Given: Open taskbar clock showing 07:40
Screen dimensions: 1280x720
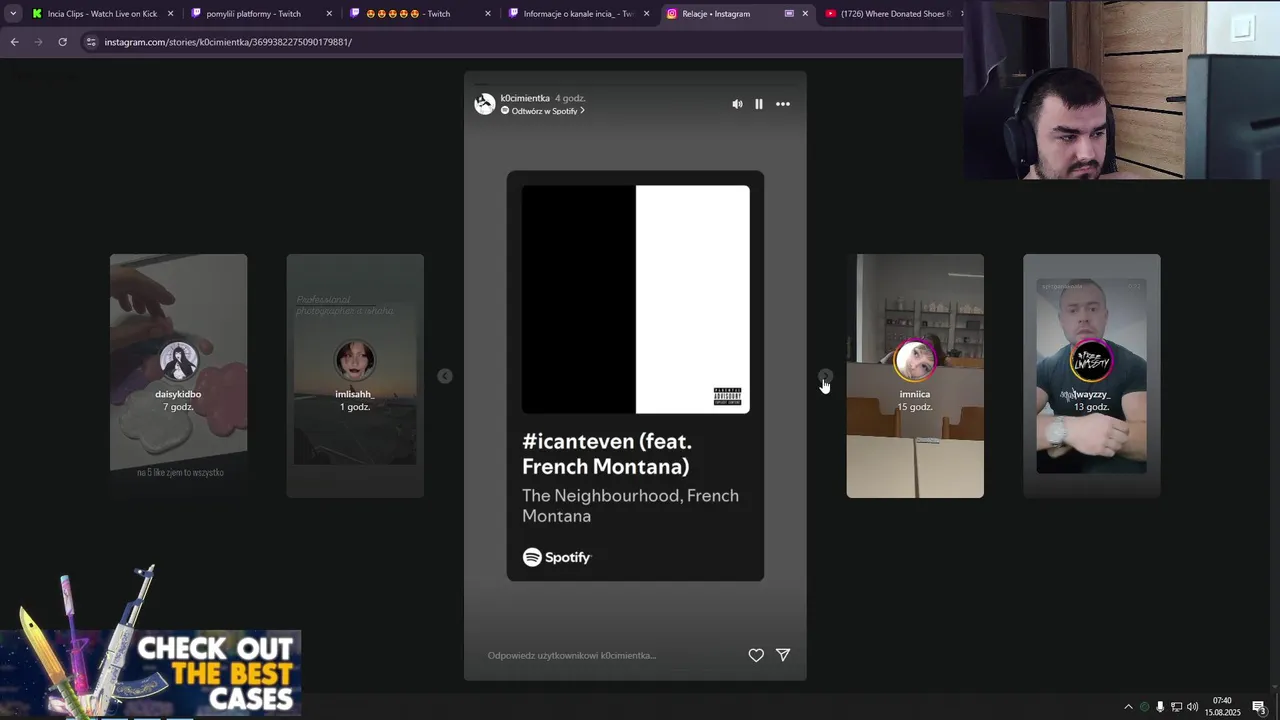Looking at the screenshot, I should pos(1222,706).
